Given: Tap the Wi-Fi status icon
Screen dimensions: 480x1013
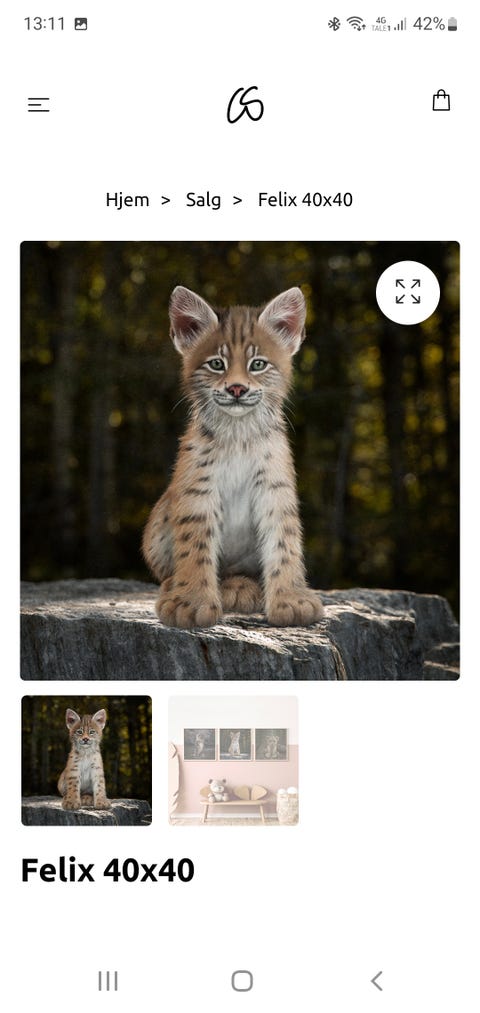Looking at the screenshot, I should tap(356, 24).
